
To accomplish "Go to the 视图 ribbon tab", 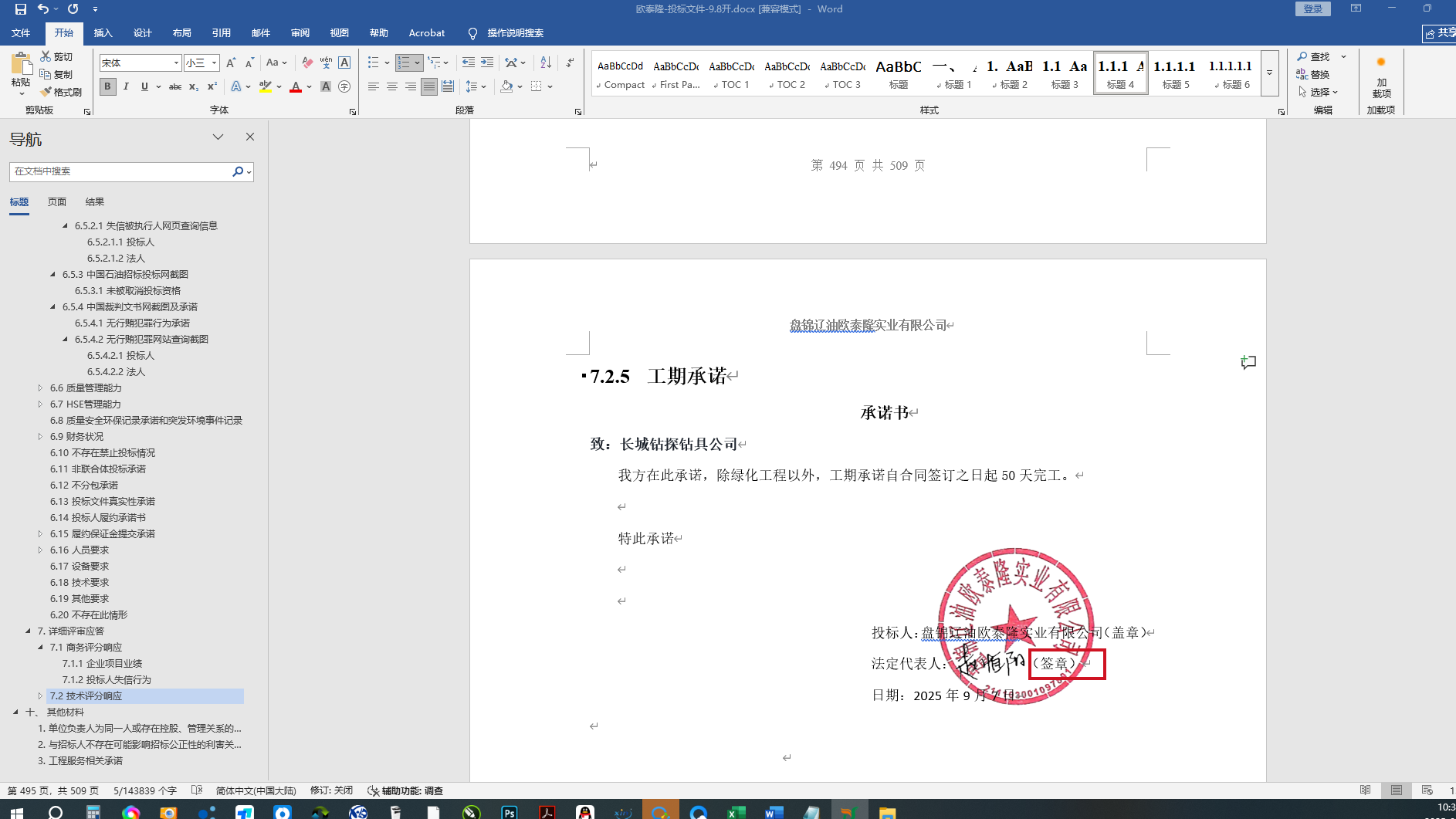I will 340,32.
